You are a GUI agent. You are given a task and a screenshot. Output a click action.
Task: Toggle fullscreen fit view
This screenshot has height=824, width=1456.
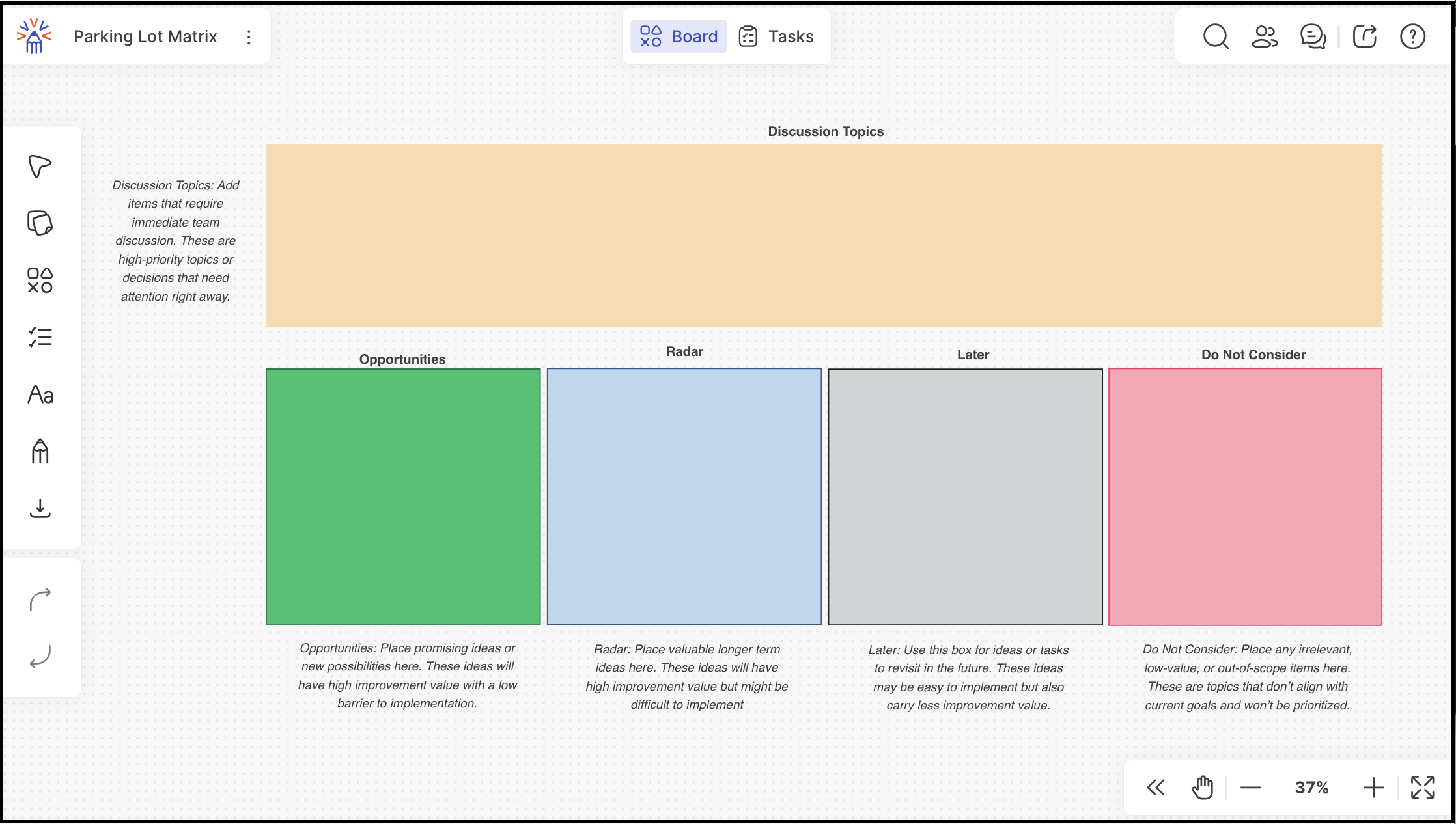[x=1422, y=788]
